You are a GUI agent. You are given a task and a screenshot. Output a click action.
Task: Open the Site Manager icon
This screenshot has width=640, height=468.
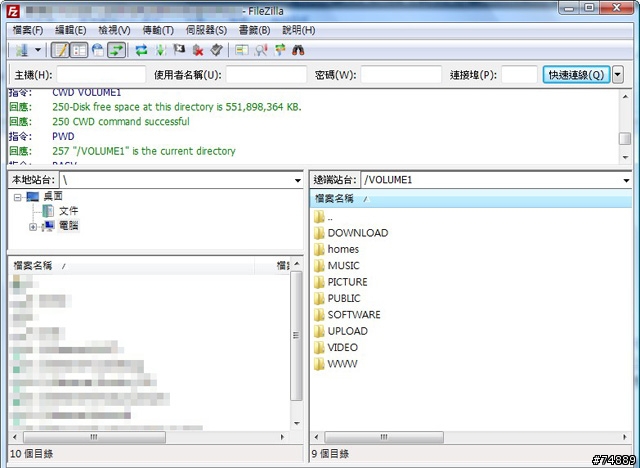(22, 50)
